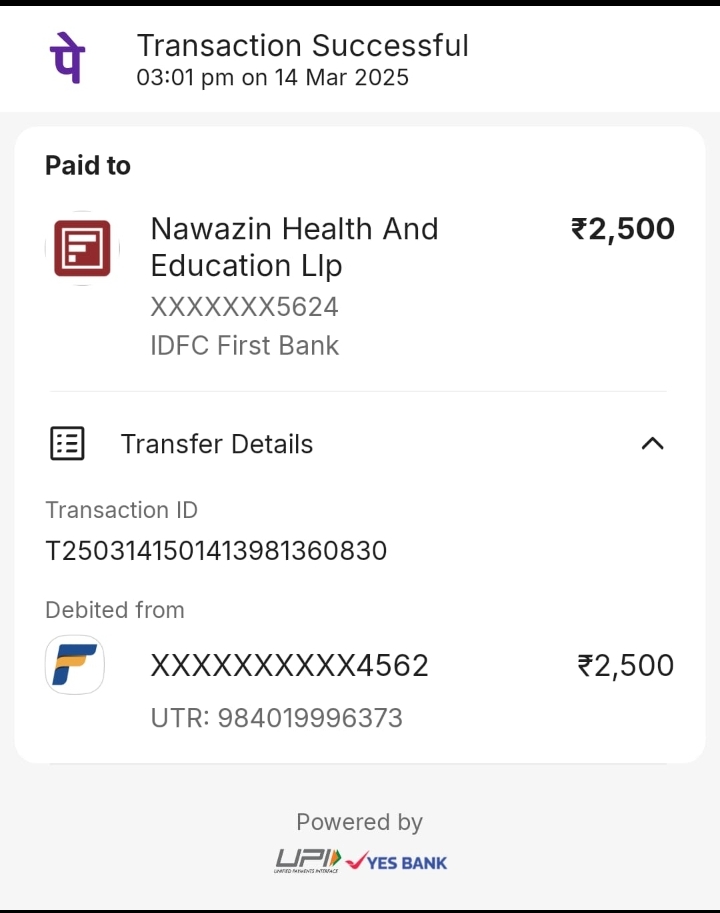Image resolution: width=720 pixels, height=913 pixels.
Task: Tap the IDFC First Bank text
Action: (x=244, y=346)
